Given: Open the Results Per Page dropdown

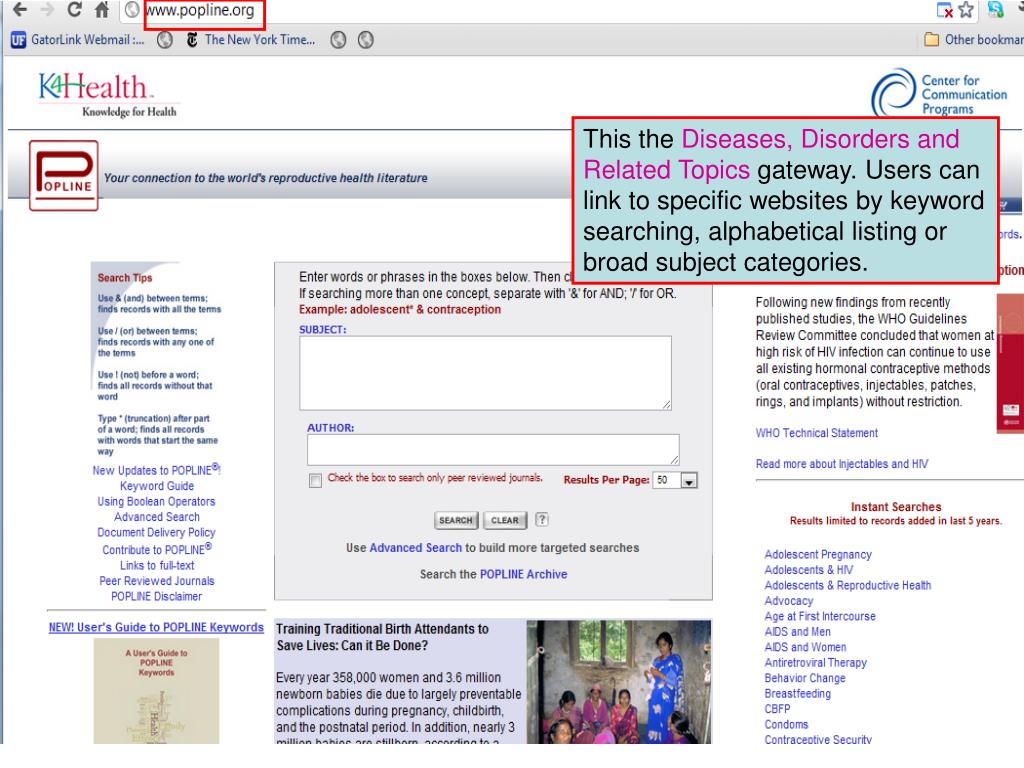Looking at the screenshot, I should (675, 480).
